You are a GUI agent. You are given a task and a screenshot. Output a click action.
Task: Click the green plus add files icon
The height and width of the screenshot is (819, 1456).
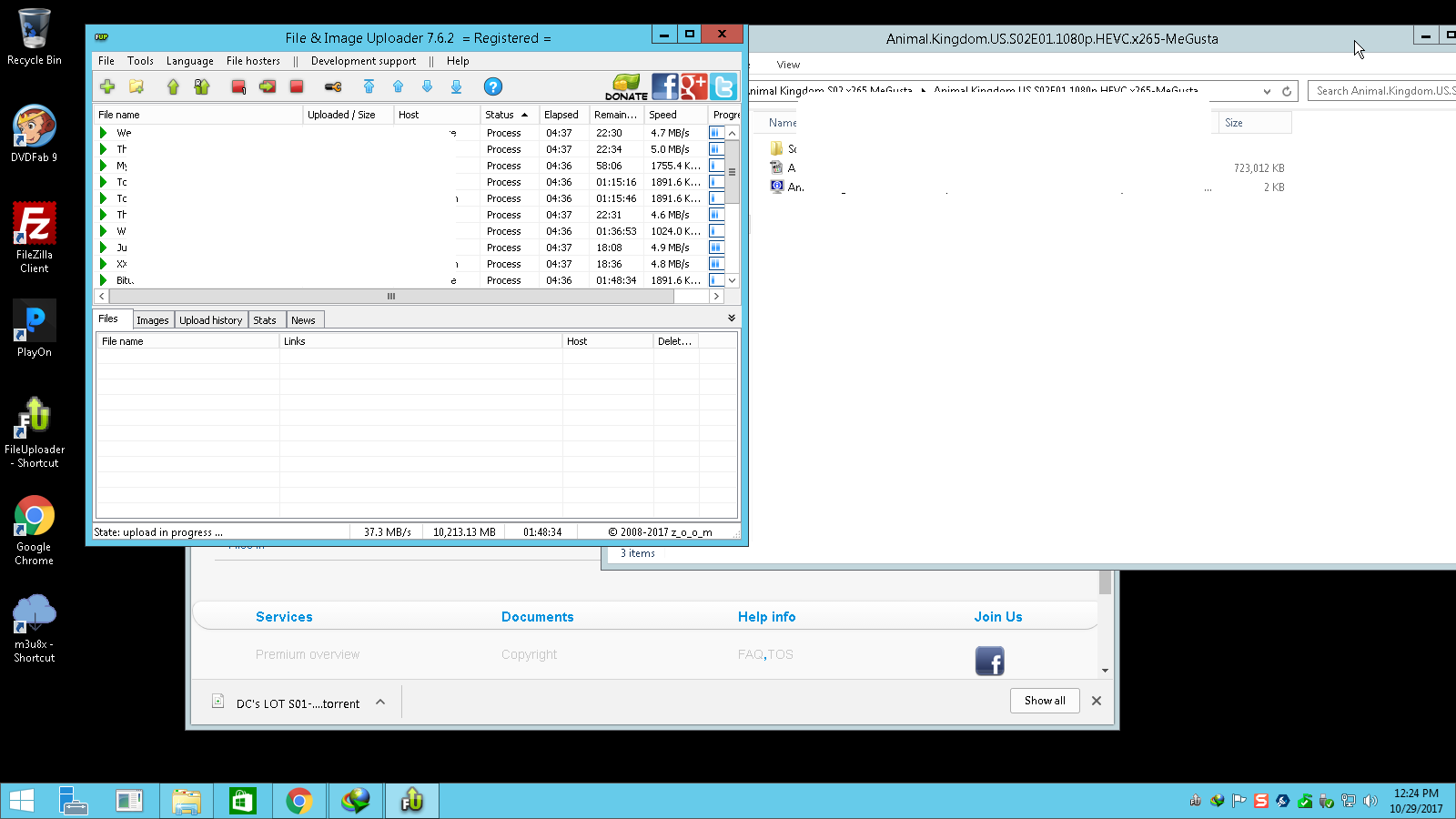[107, 86]
